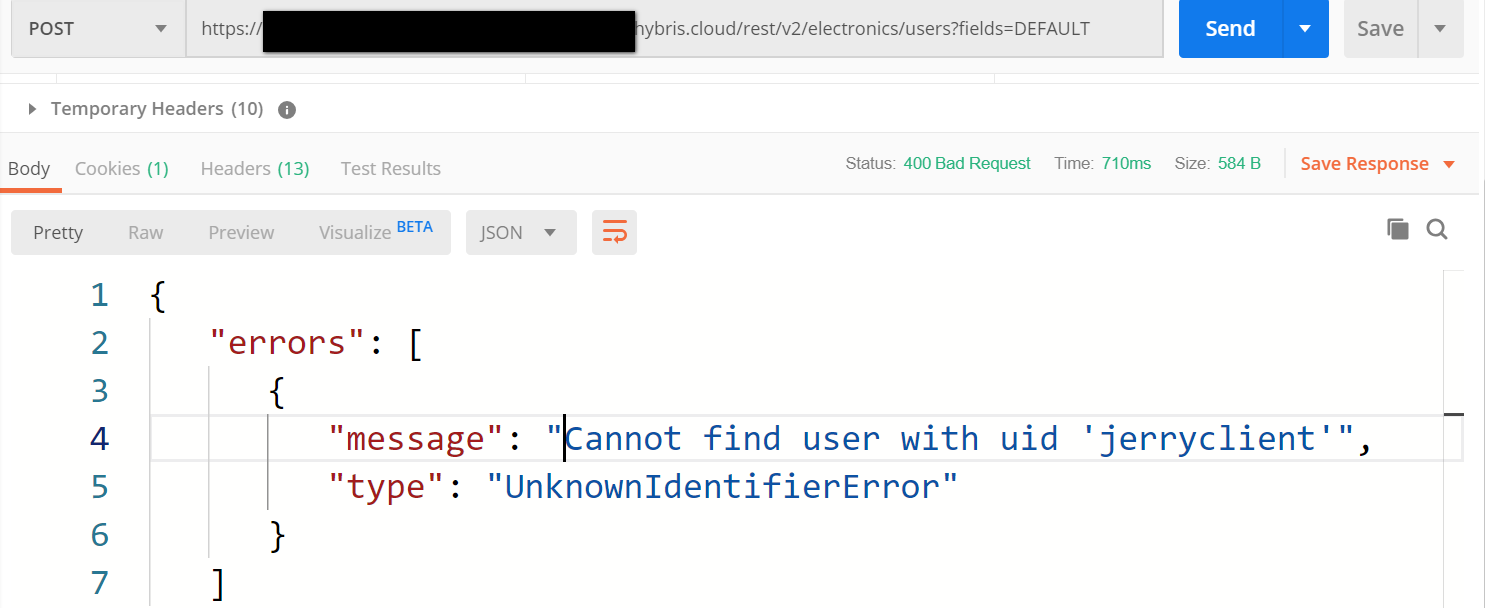Click the request URL field
Viewport: 1485px width, 608px height.
[x=675, y=29]
